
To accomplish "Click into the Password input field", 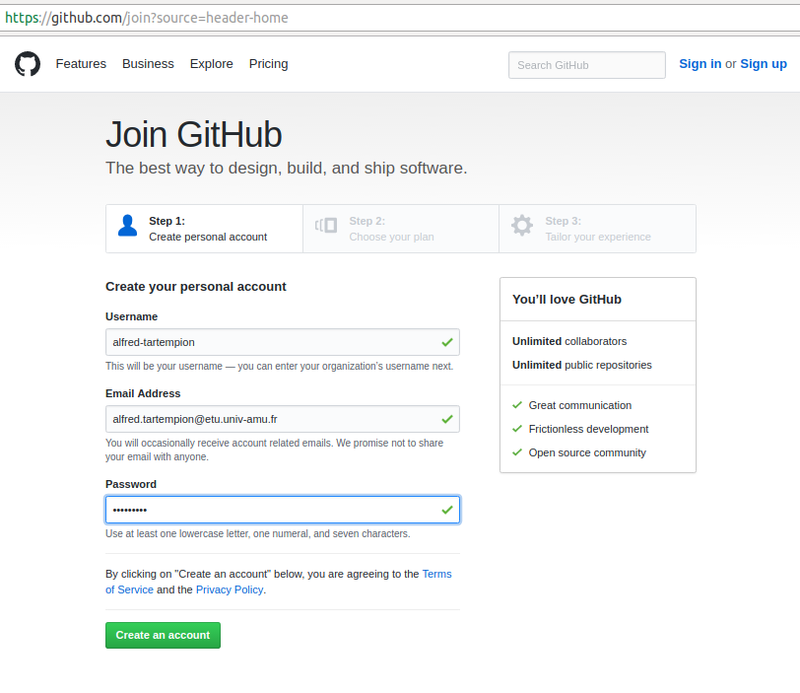I will [x=282, y=509].
